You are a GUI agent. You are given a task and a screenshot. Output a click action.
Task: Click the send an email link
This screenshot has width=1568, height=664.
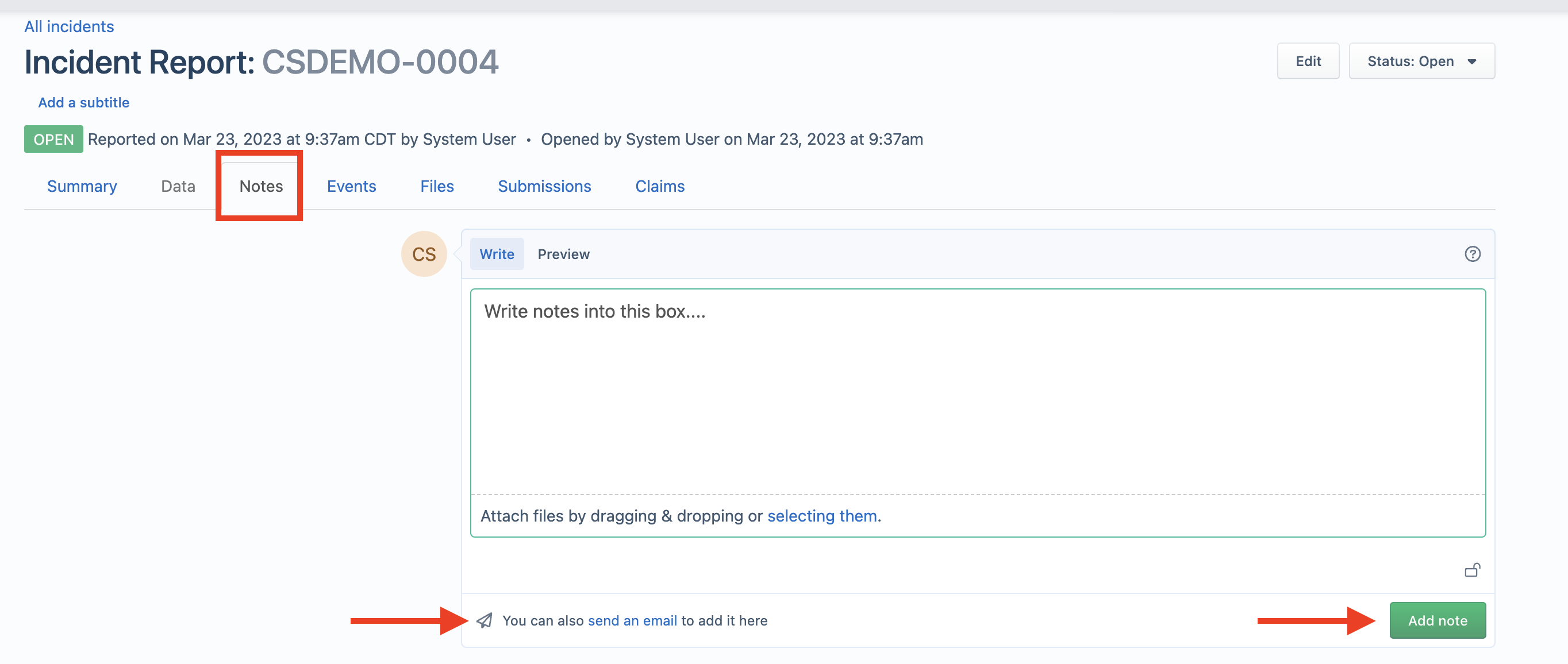pos(632,621)
